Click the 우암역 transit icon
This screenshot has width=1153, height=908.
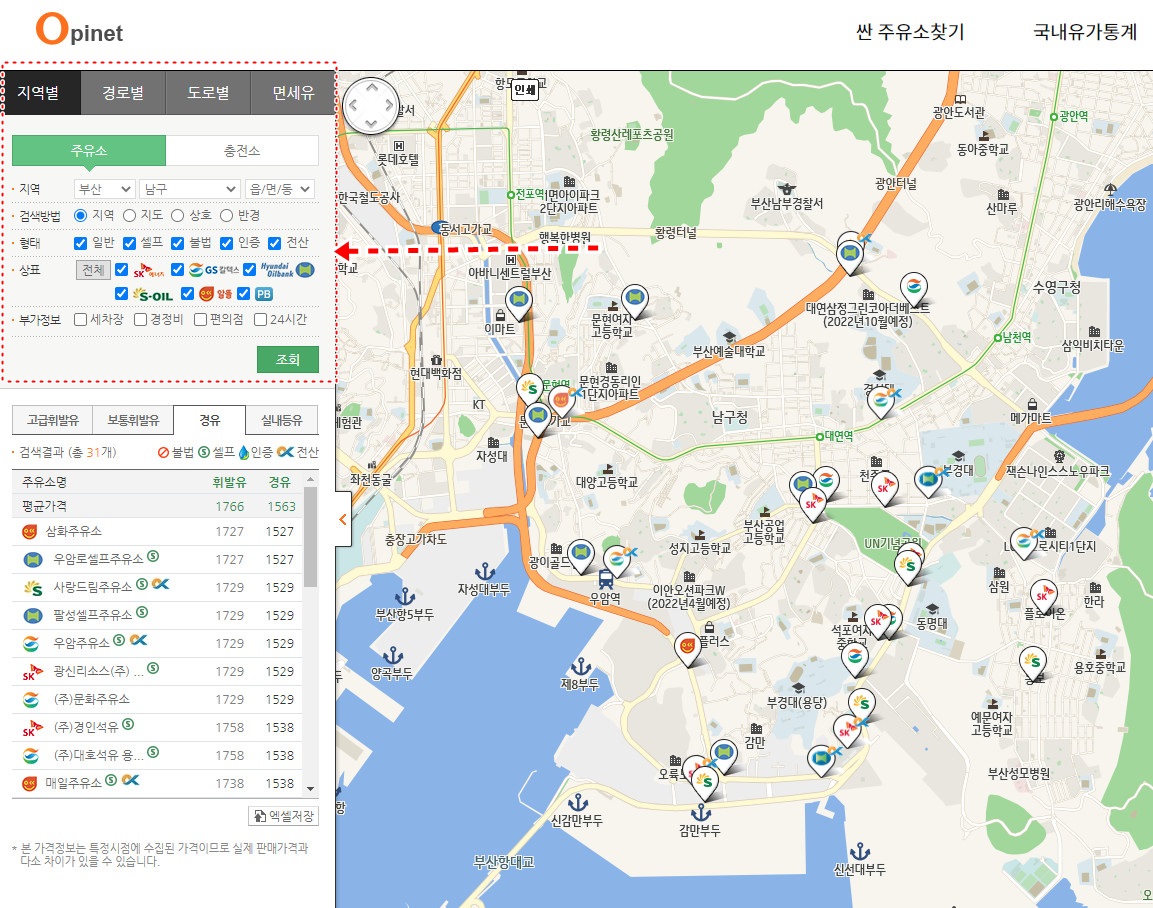click(x=606, y=579)
